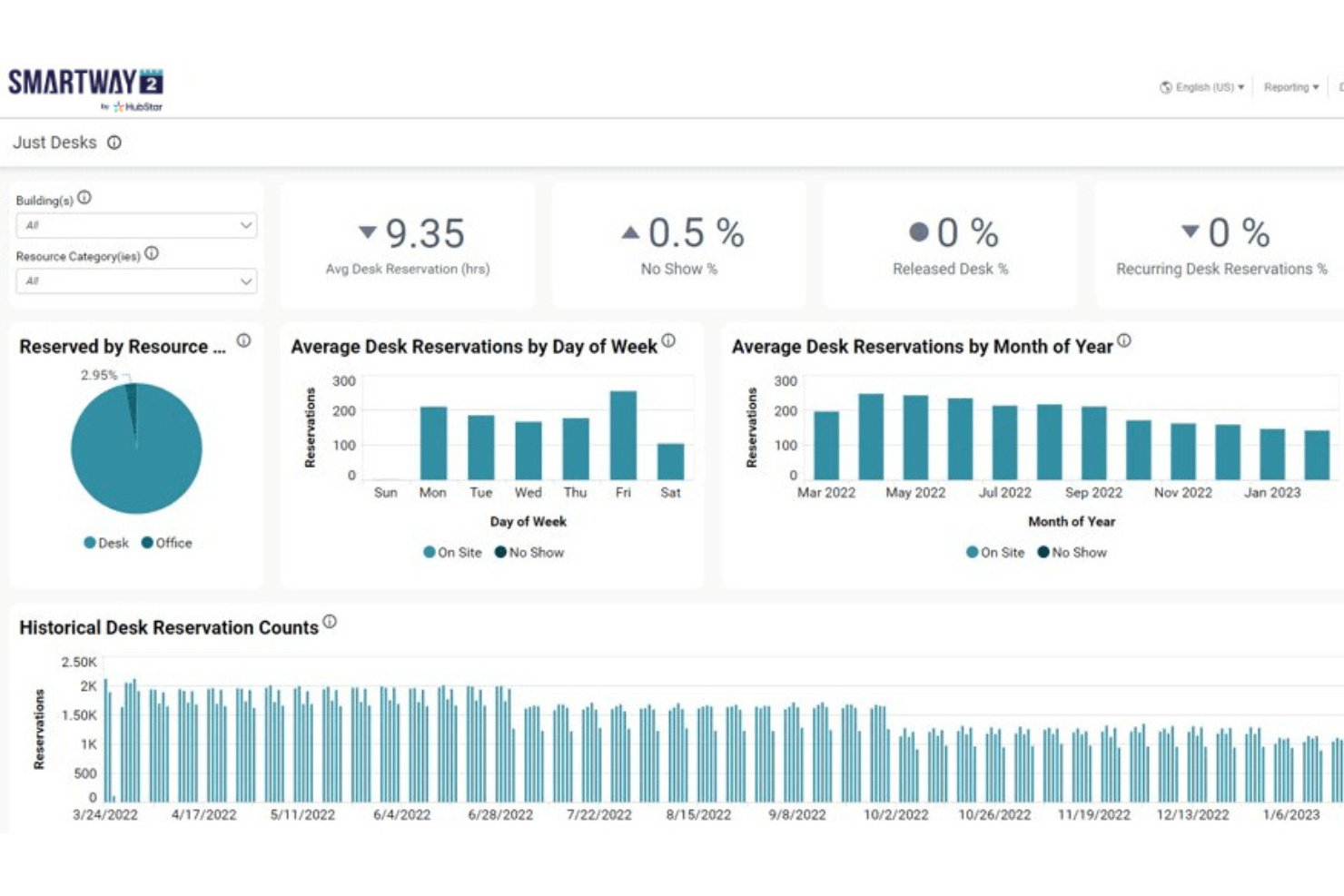Image resolution: width=1344 pixels, height=896 pixels.
Task: Select the Mon bar in Day of Week chart
Action: click(433, 443)
